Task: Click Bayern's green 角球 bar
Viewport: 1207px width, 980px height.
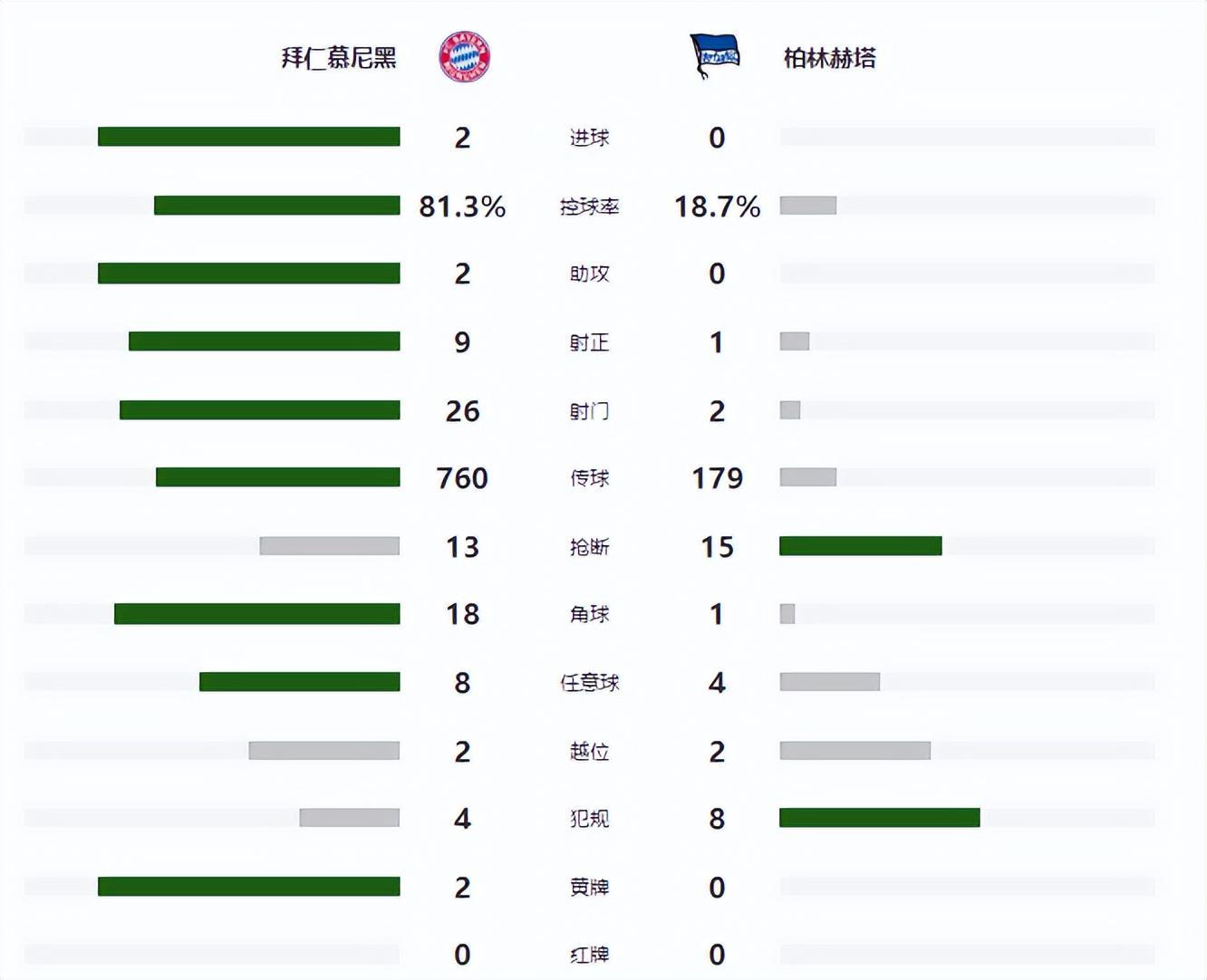Action: tap(256, 614)
